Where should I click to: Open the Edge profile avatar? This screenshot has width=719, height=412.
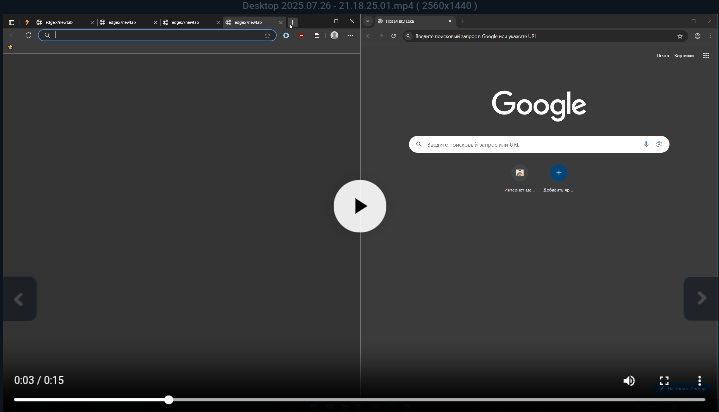point(334,35)
